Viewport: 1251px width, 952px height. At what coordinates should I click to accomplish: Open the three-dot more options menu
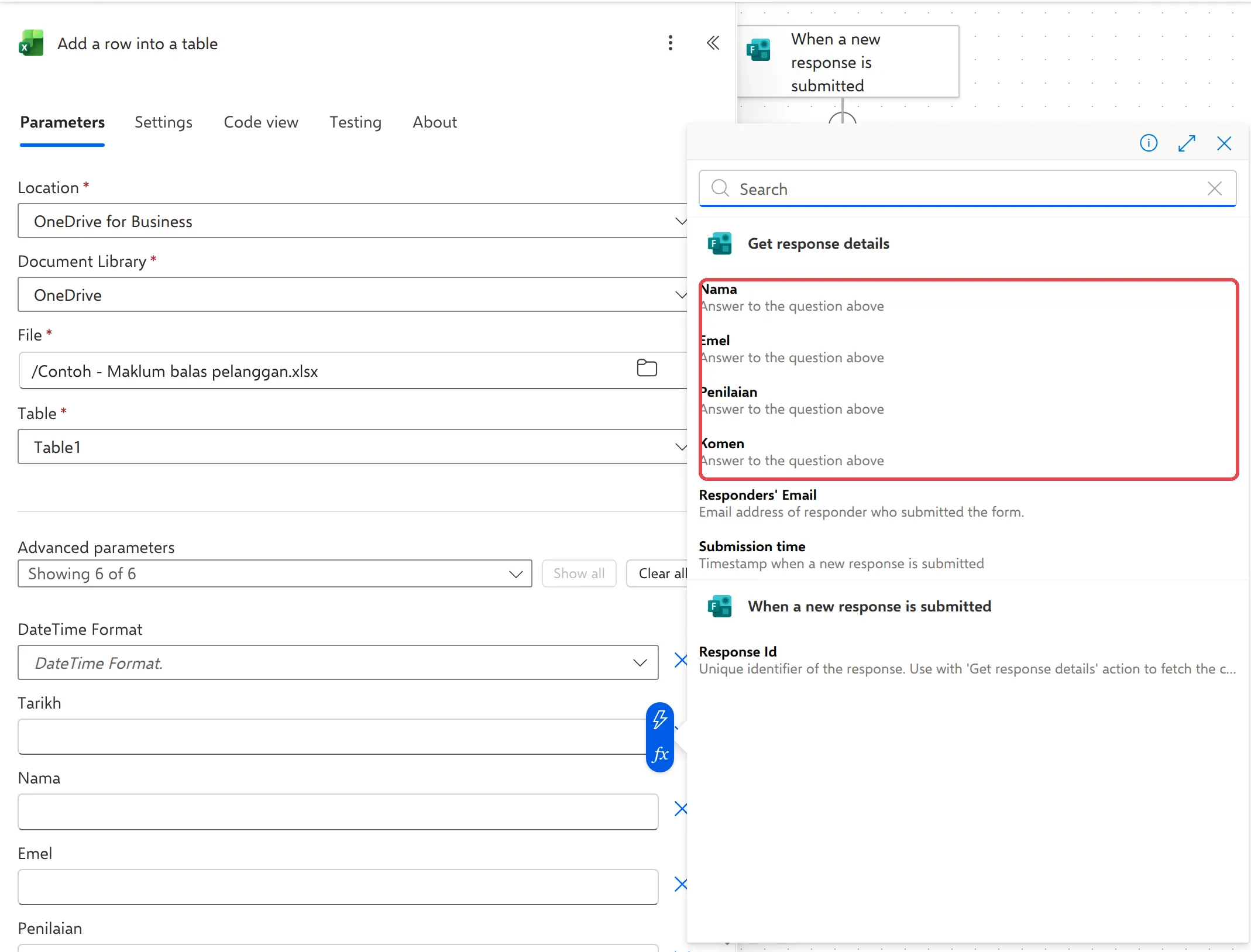[671, 43]
